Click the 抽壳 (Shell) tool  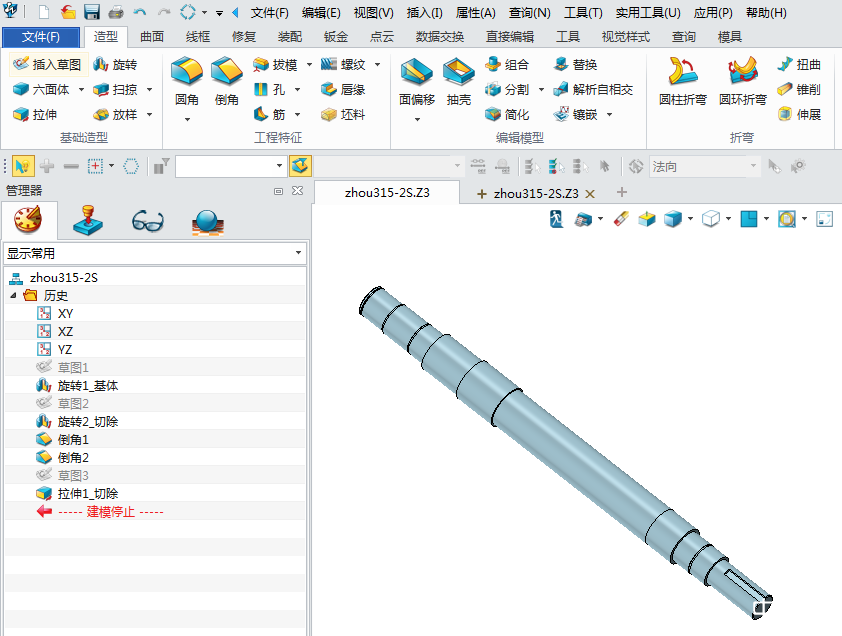459,82
